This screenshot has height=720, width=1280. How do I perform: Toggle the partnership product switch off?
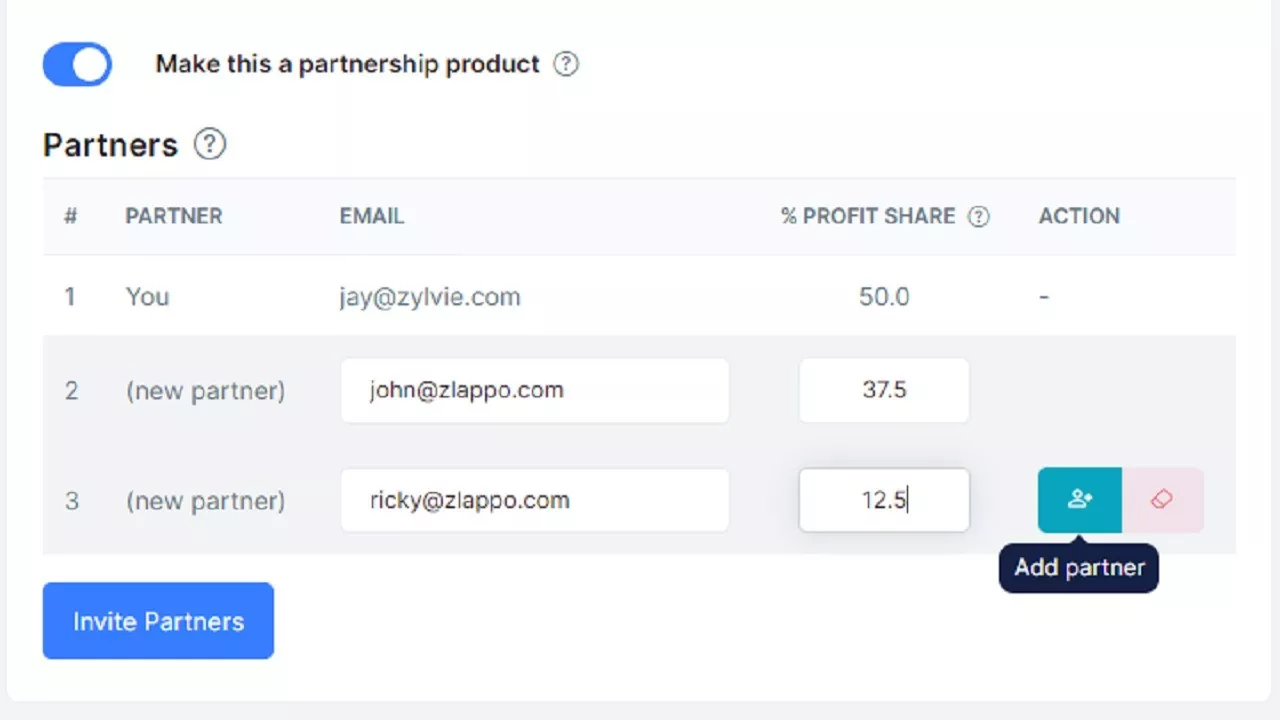click(77, 64)
